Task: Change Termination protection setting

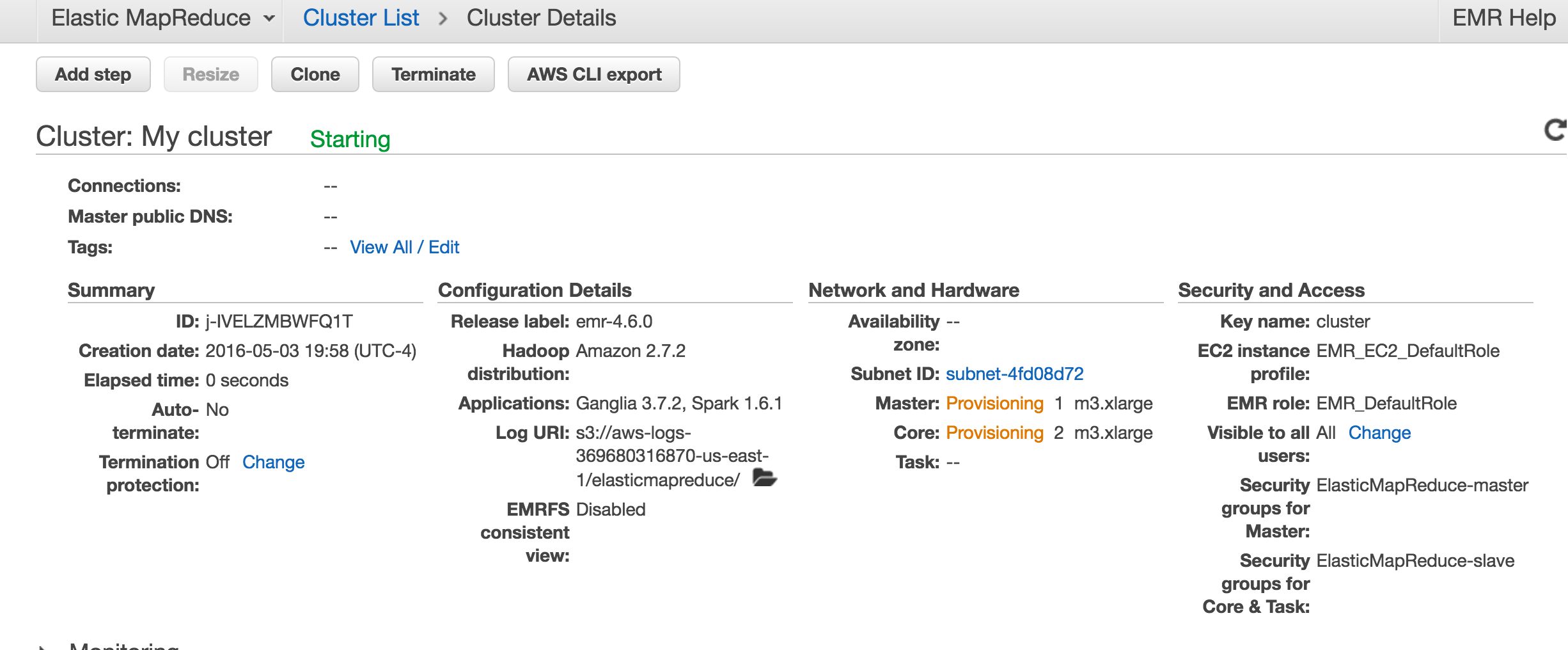Action: (273, 462)
